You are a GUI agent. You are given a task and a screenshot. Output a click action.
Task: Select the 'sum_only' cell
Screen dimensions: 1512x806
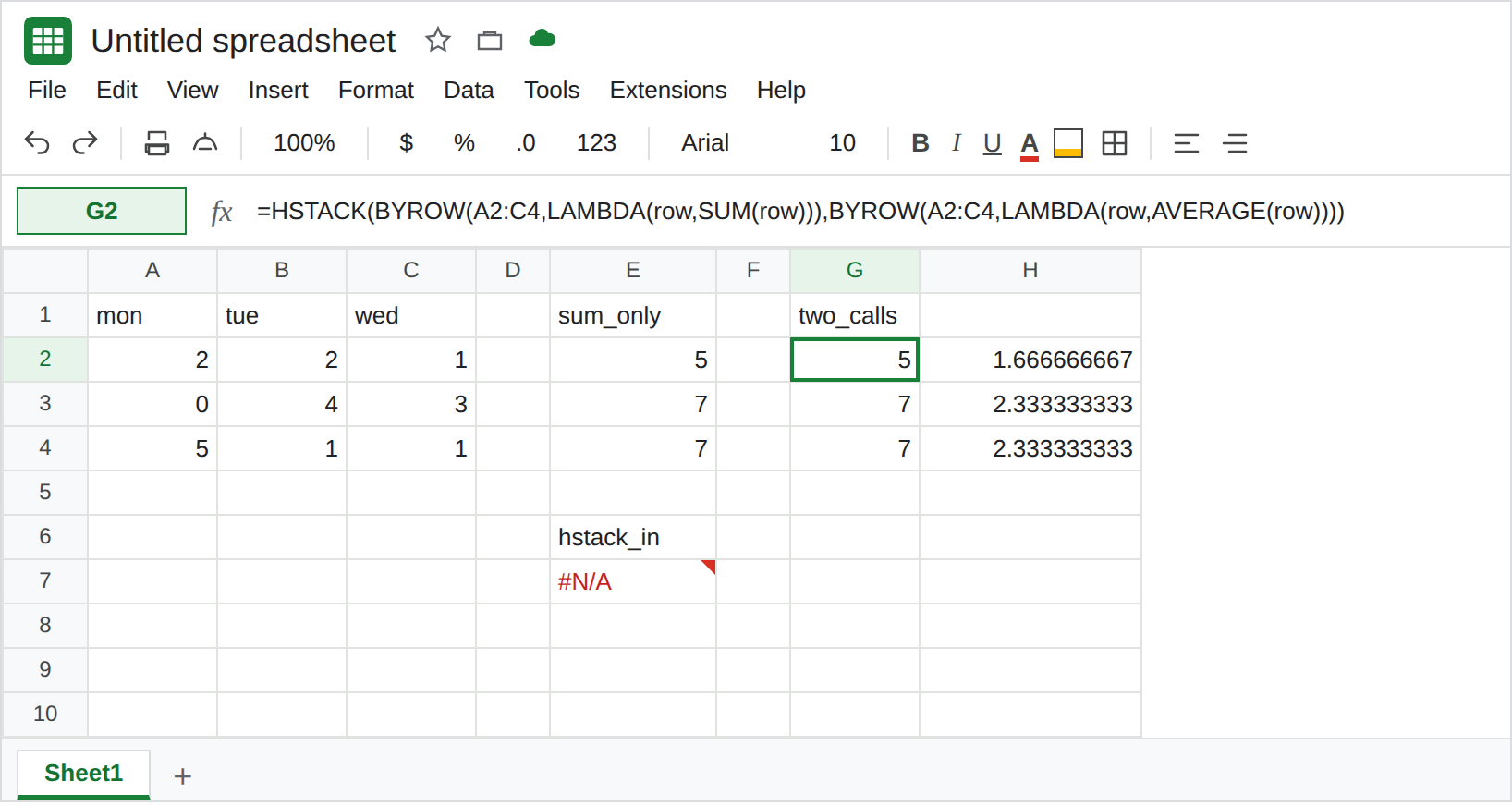[633, 315]
